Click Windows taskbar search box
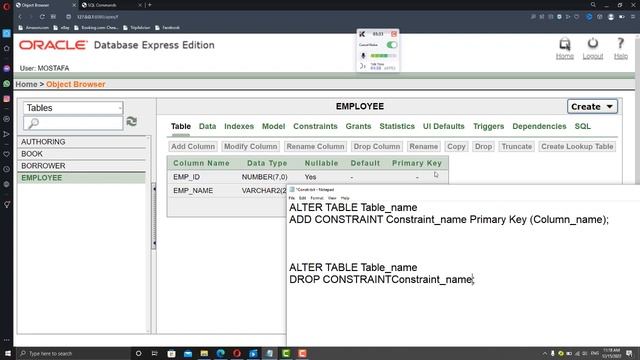The image size is (640, 360). point(73,353)
